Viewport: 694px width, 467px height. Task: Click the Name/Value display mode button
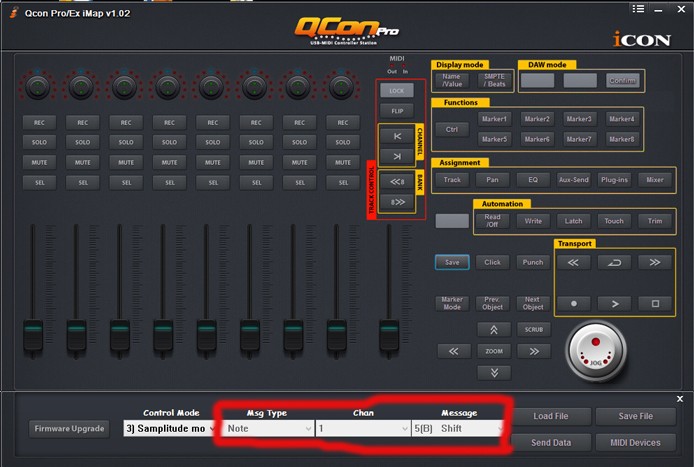tap(452, 80)
